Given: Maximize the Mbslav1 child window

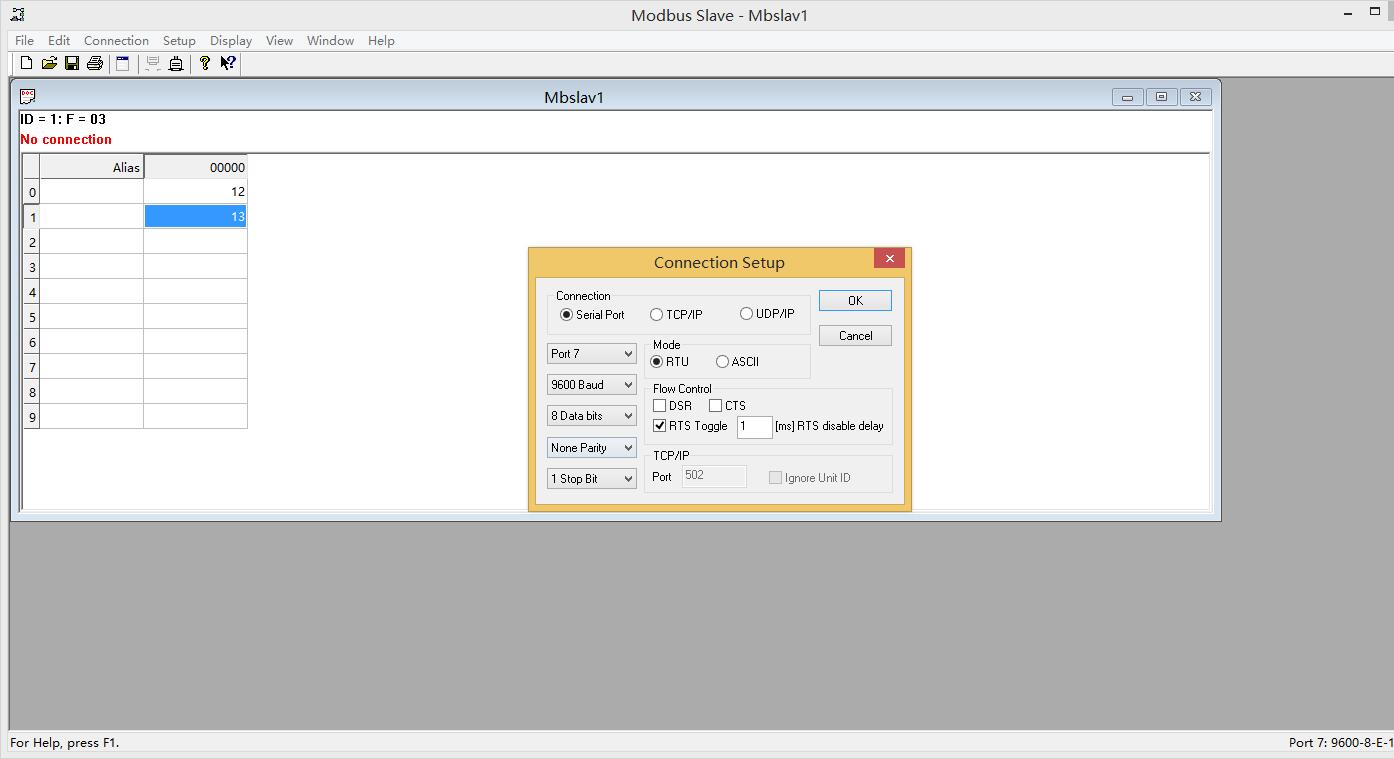Looking at the screenshot, I should [x=1161, y=97].
